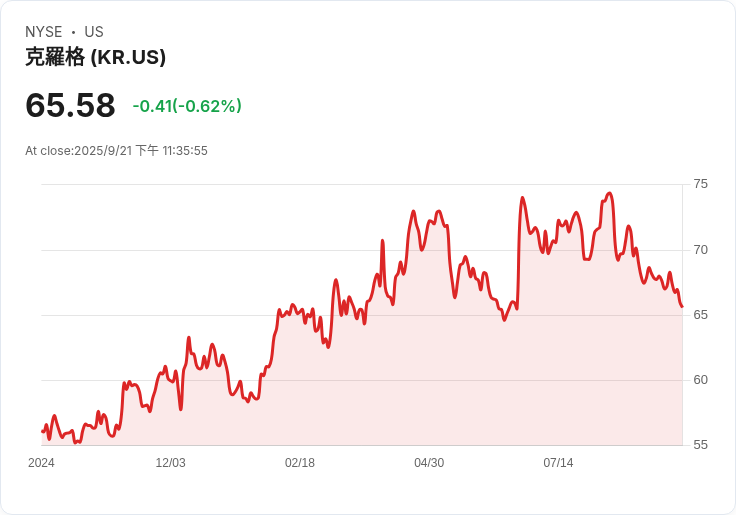Click the 07/14 date label
The height and width of the screenshot is (515, 736).
[558, 463]
